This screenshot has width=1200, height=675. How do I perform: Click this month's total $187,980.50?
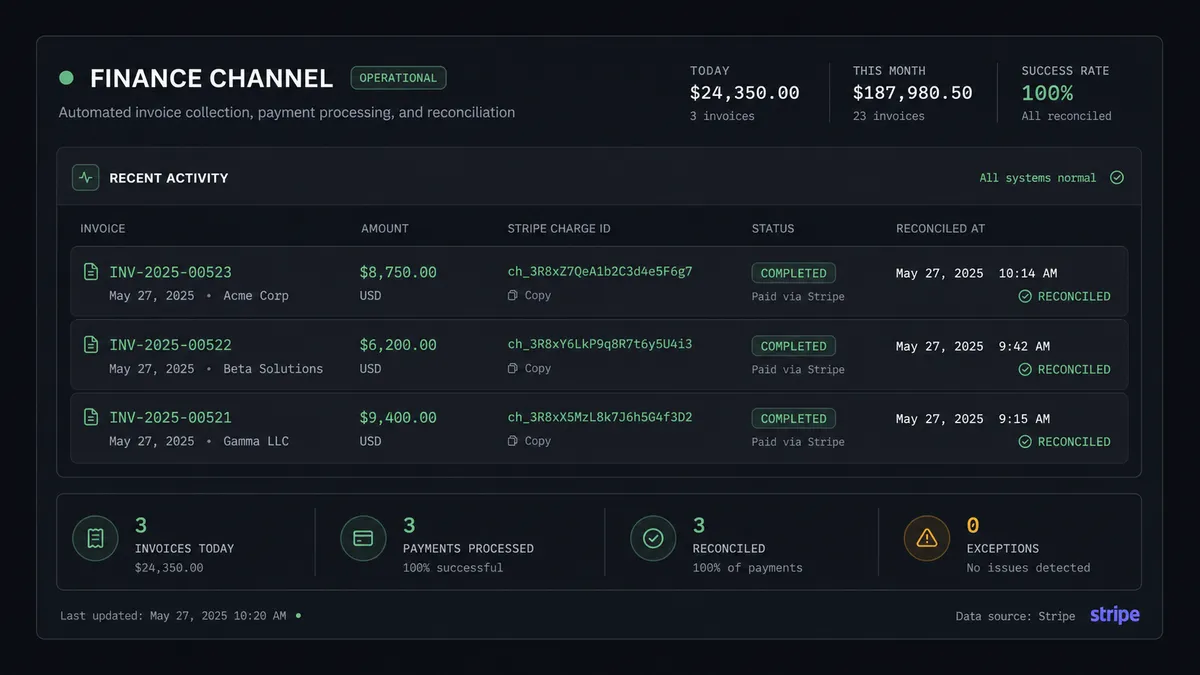pyautogui.click(x=912, y=93)
